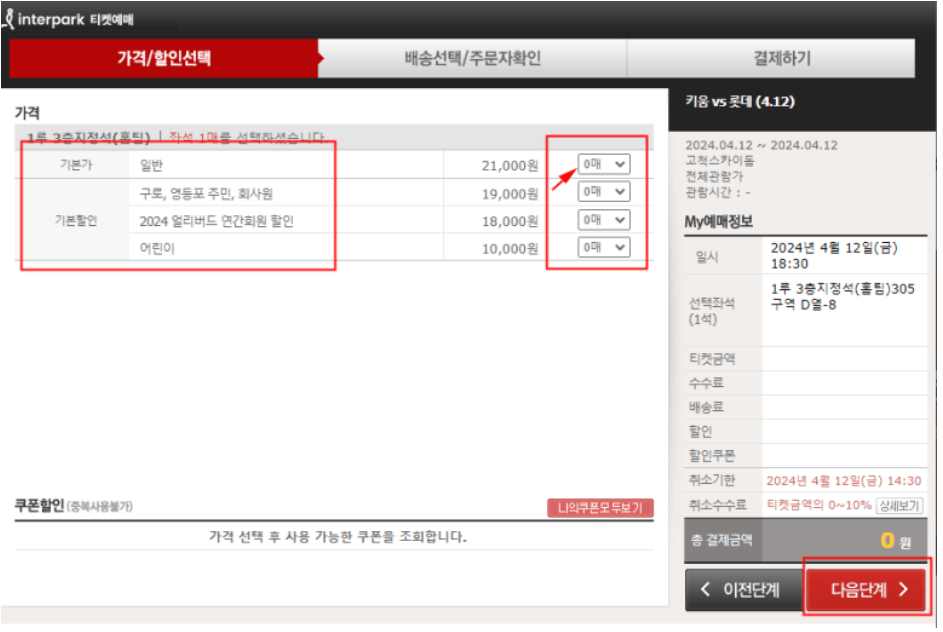Click the Interpark ticket logo
This screenshot has height=632, width=943.
click(69, 19)
